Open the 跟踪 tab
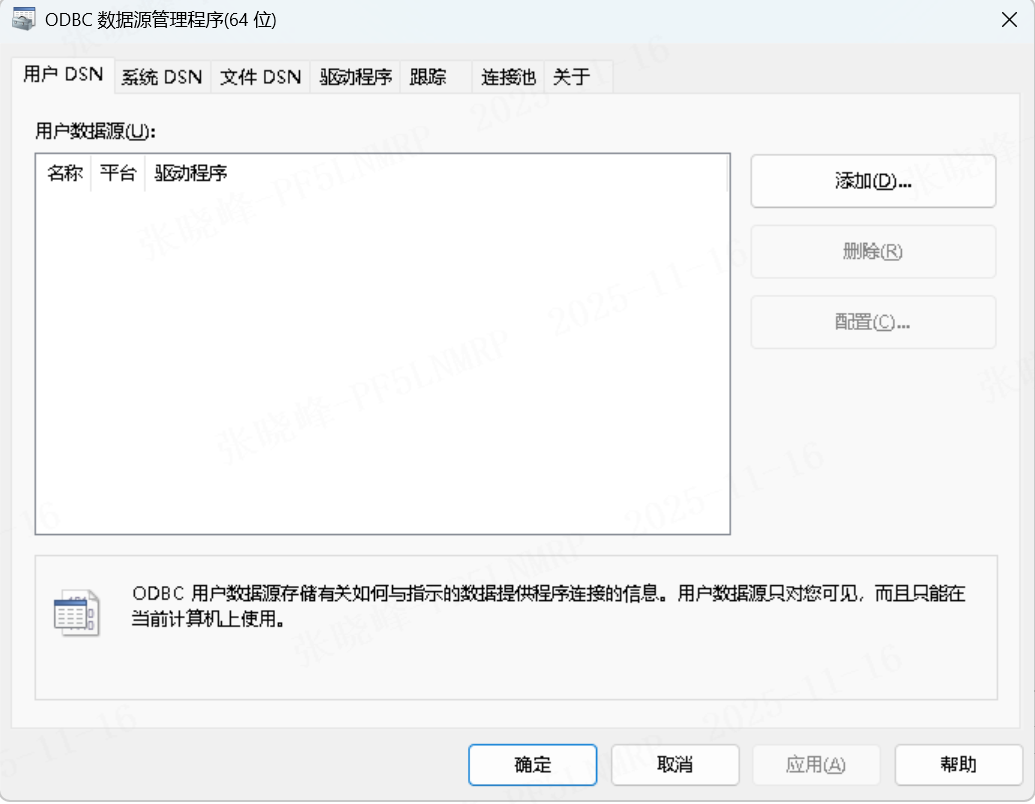The height and width of the screenshot is (804, 1035). click(x=436, y=77)
